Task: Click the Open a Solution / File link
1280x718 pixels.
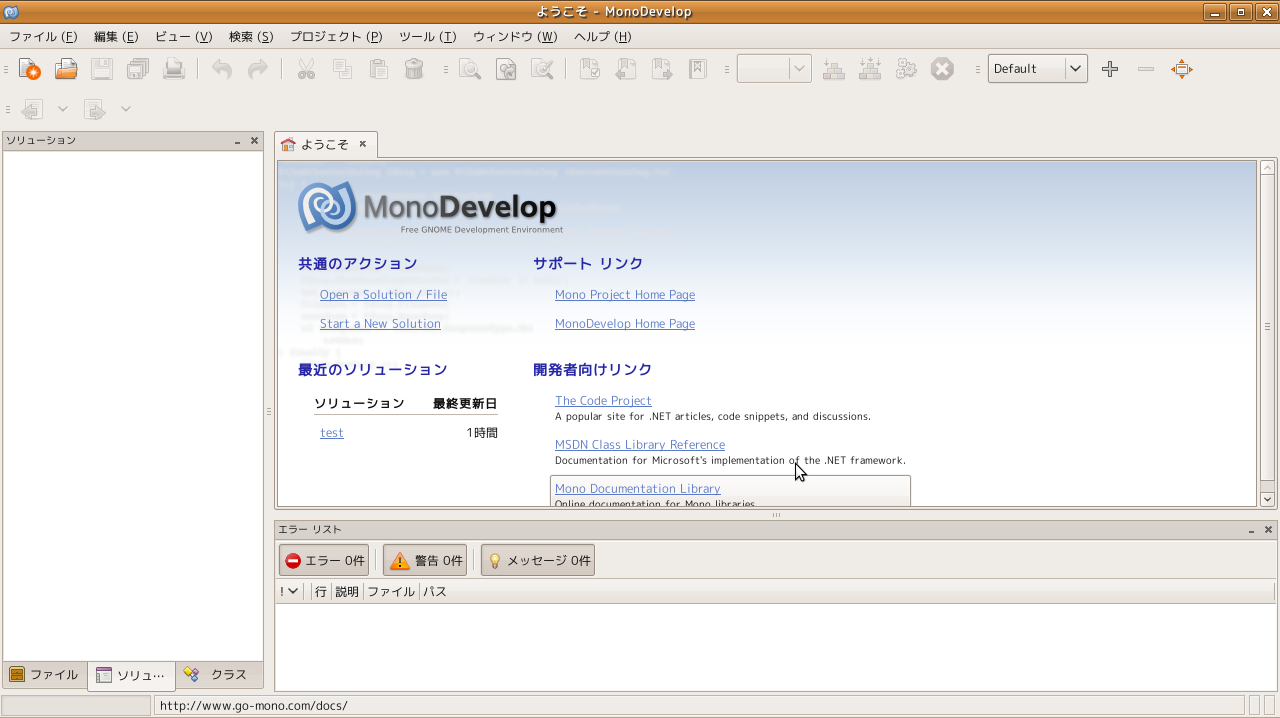Action: [383, 295]
